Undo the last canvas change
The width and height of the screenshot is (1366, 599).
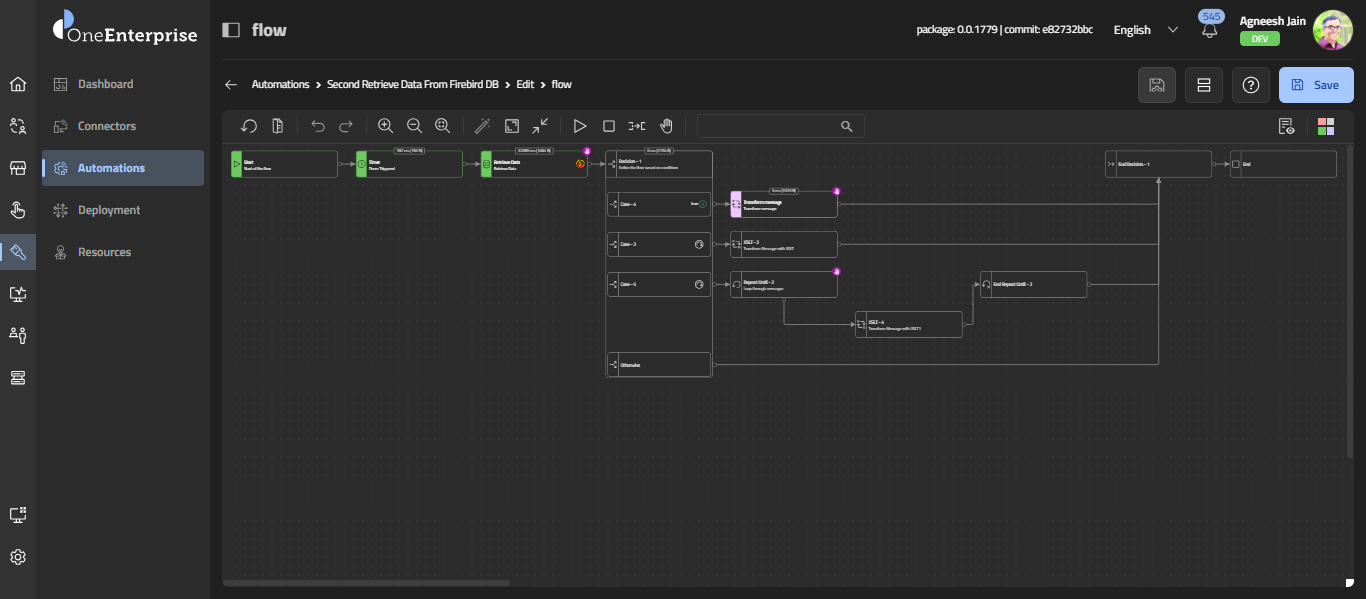click(x=318, y=126)
